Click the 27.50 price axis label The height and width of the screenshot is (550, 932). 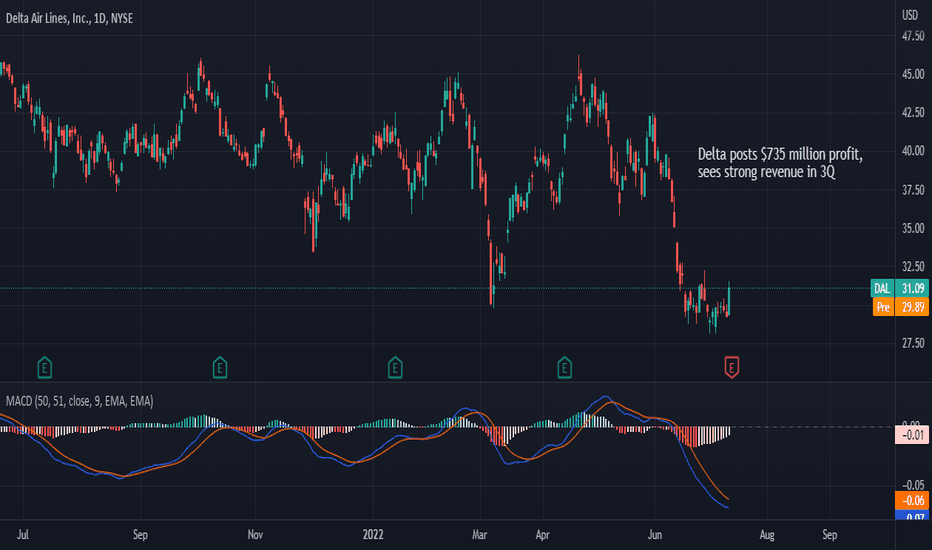(x=913, y=343)
